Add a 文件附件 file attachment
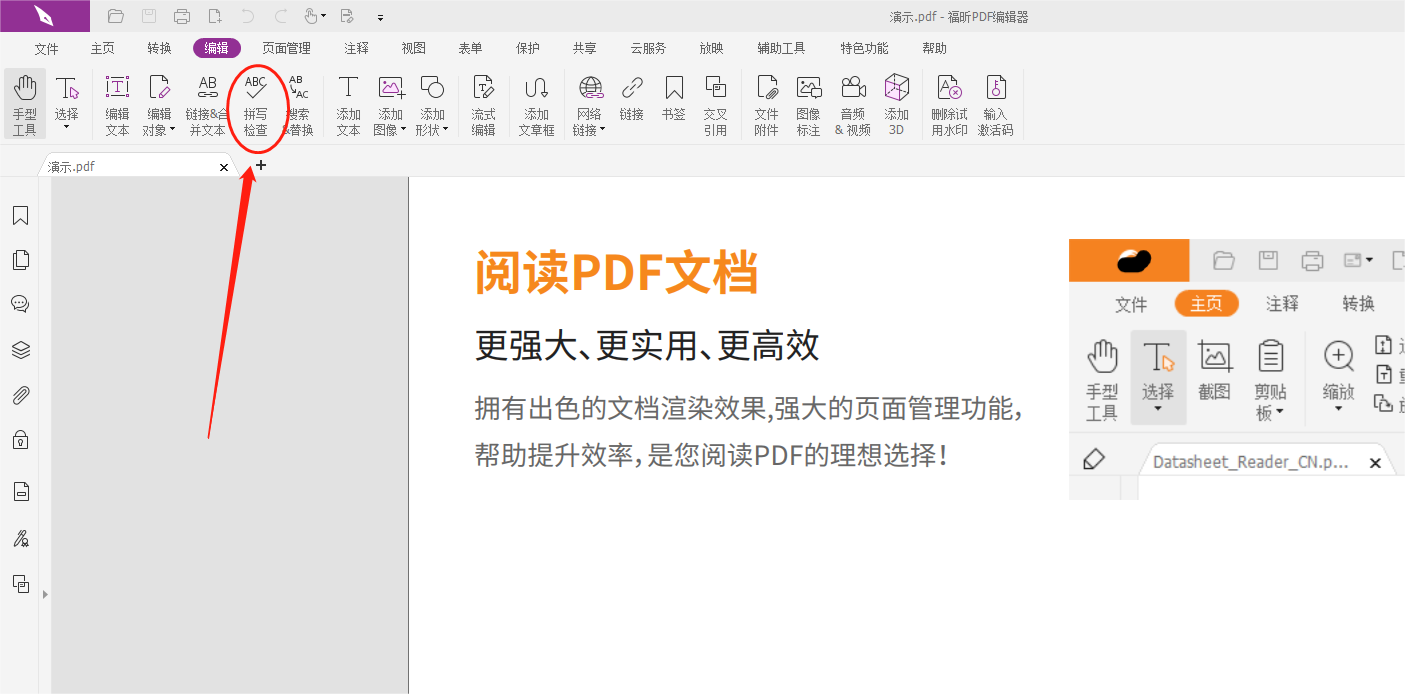 pos(766,103)
